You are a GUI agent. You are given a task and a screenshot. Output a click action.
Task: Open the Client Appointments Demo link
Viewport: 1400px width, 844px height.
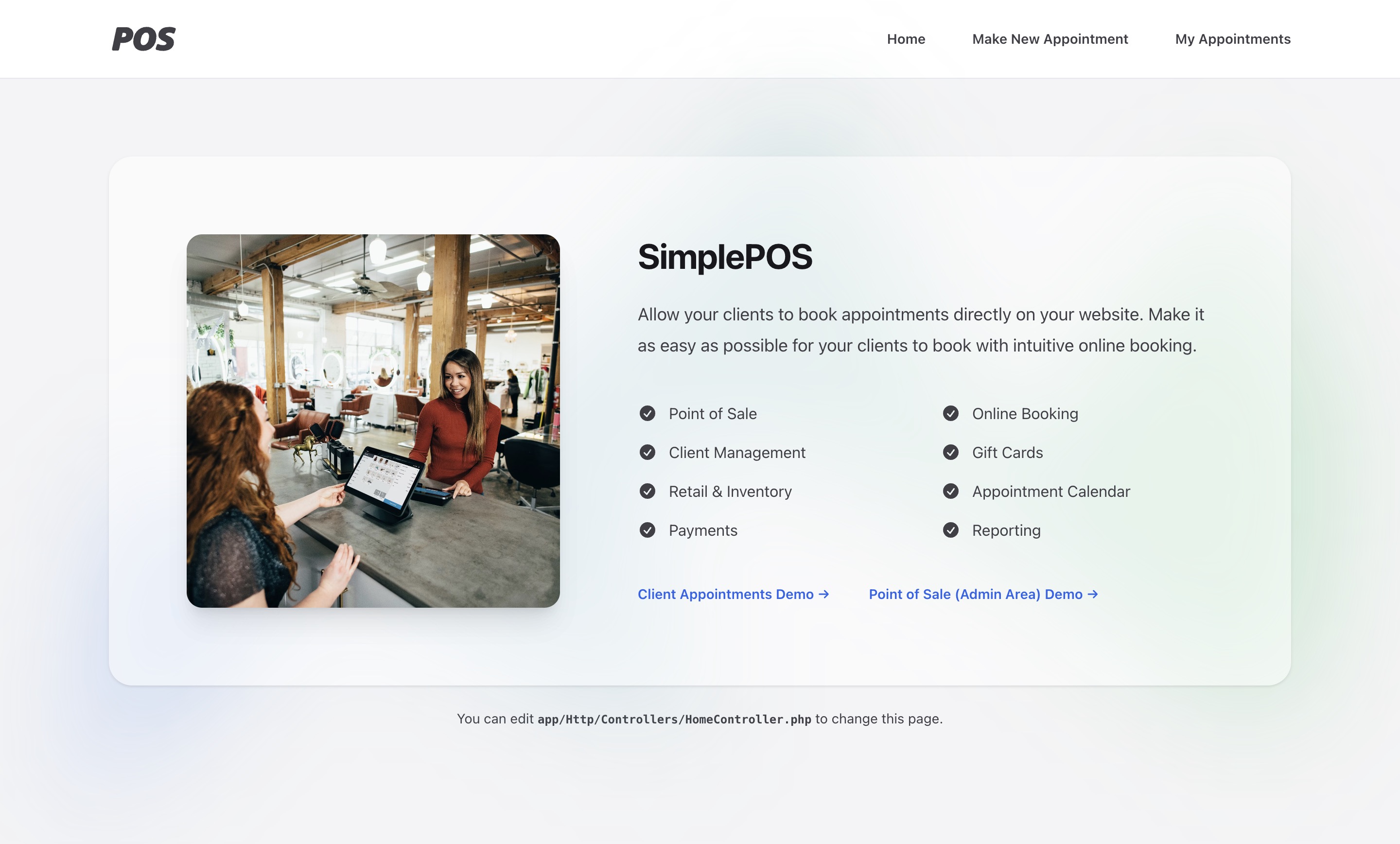(x=726, y=595)
